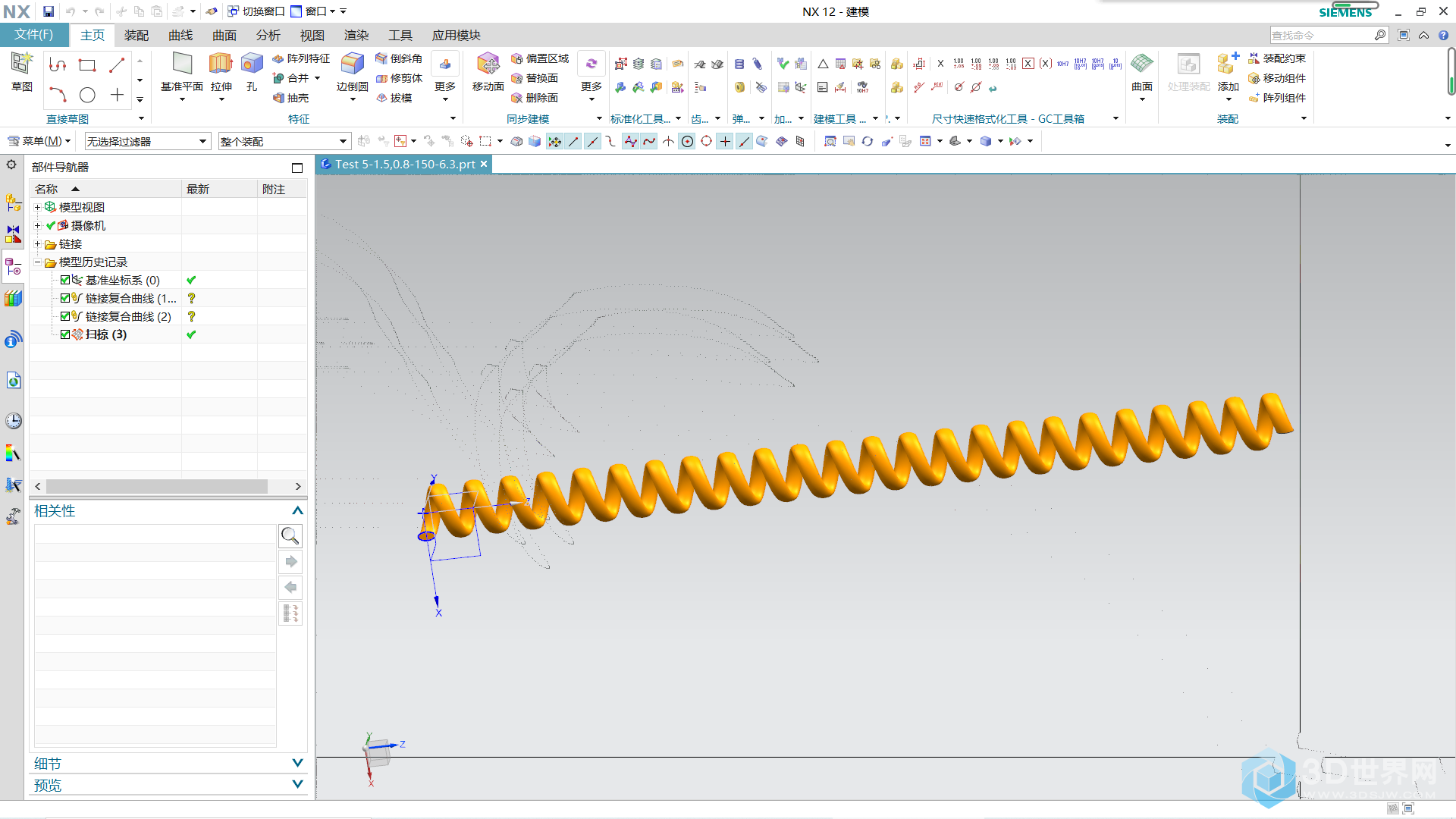The image size is (1456, 819).
Task: Open the 整个装配 scope dropdown
Action: pos(284,141)
